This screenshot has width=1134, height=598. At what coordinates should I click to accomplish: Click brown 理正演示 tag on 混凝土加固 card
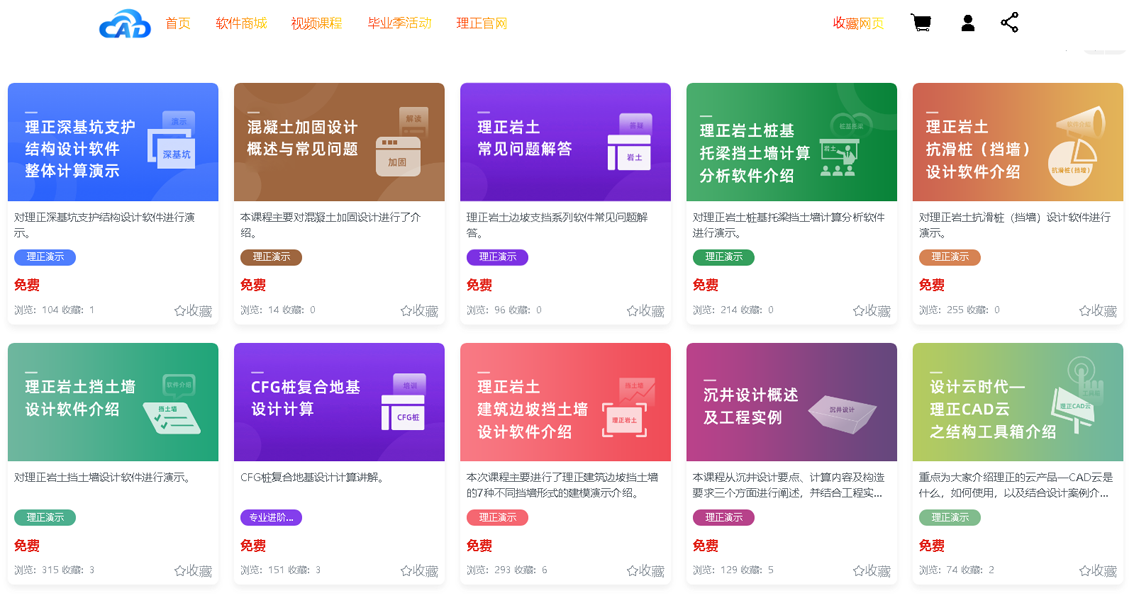tap(271, 257)
